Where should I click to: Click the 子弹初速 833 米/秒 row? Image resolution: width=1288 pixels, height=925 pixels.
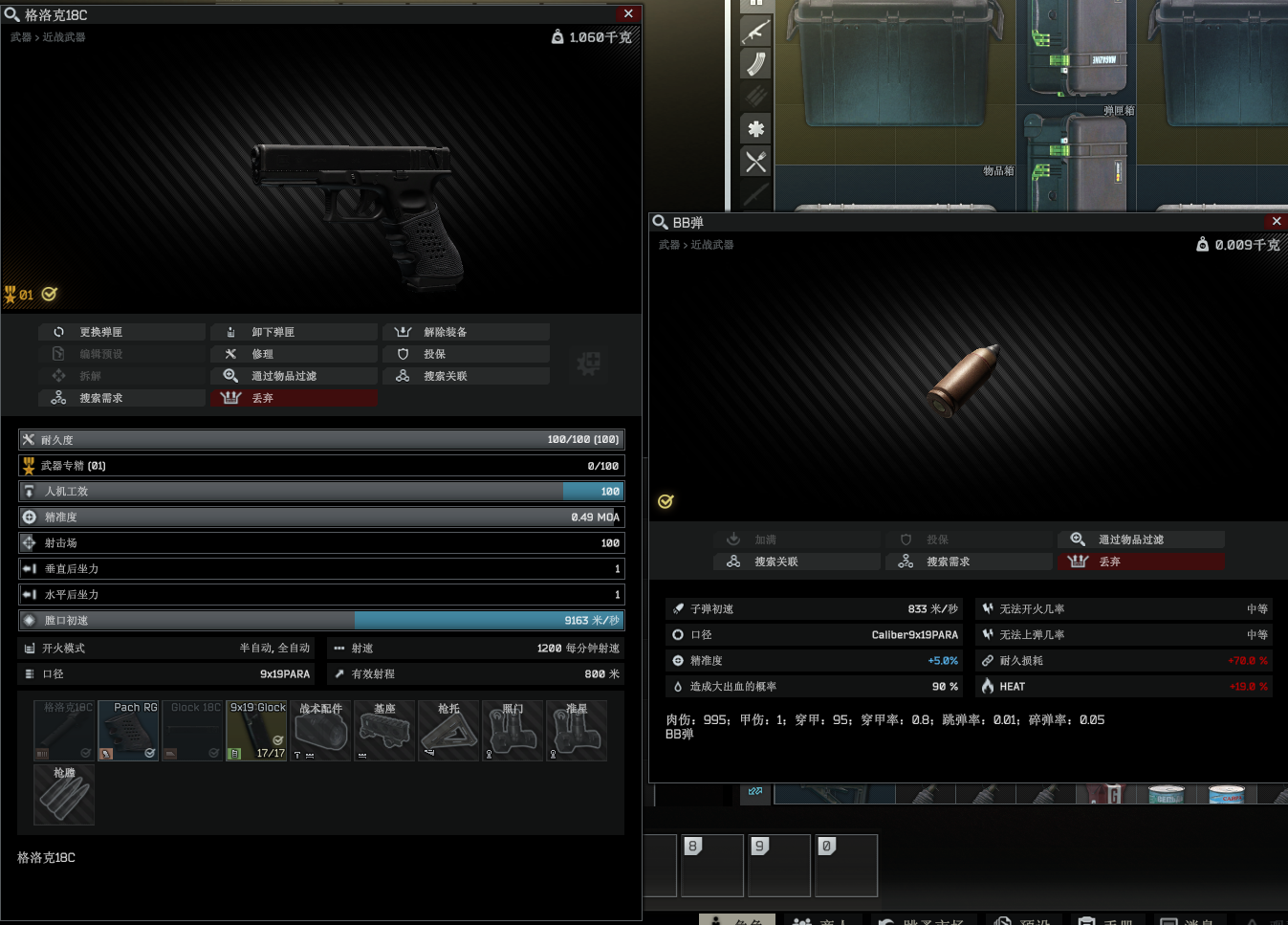pyautogui.click(x=814, y=608)
